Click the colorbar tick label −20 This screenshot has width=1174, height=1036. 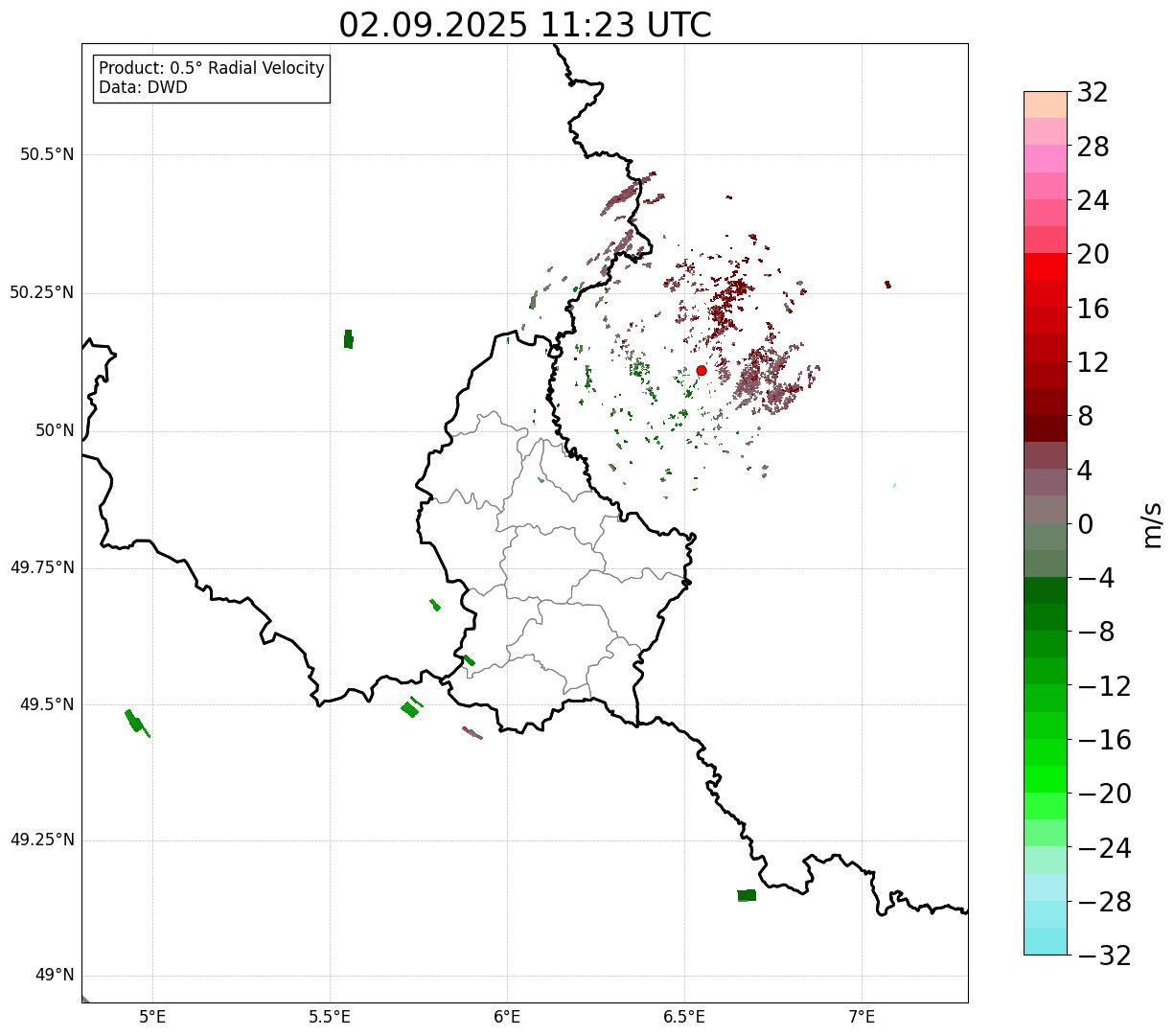(x=1104, y=794)
